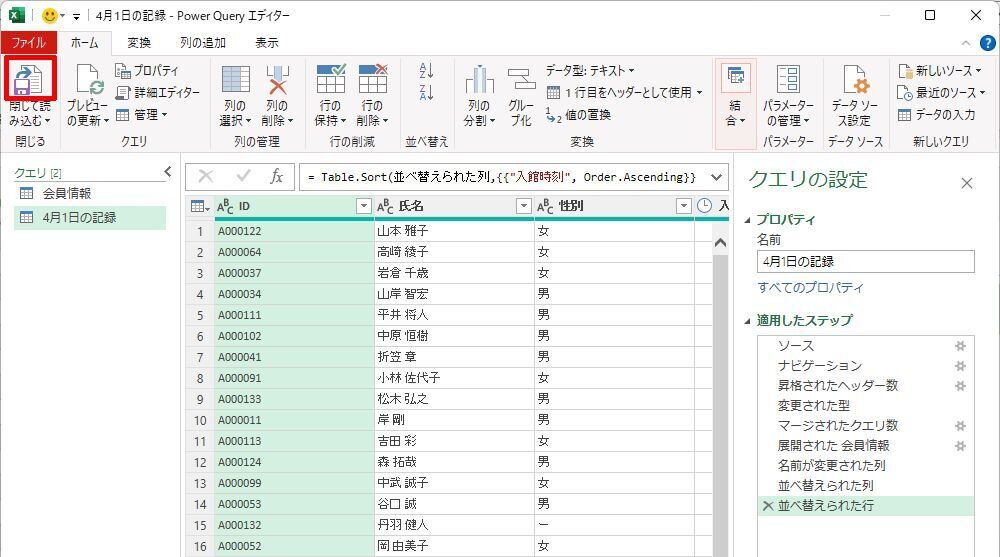
Task: Use first row as headers (1行目をヘッダーとして使用)
Action: (625, 93)
